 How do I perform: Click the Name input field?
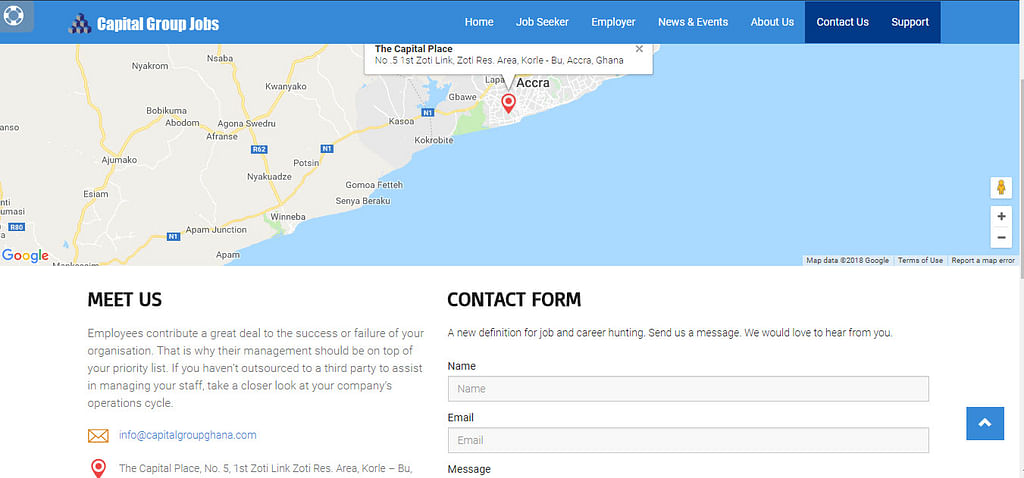click(x=688, y=388)
